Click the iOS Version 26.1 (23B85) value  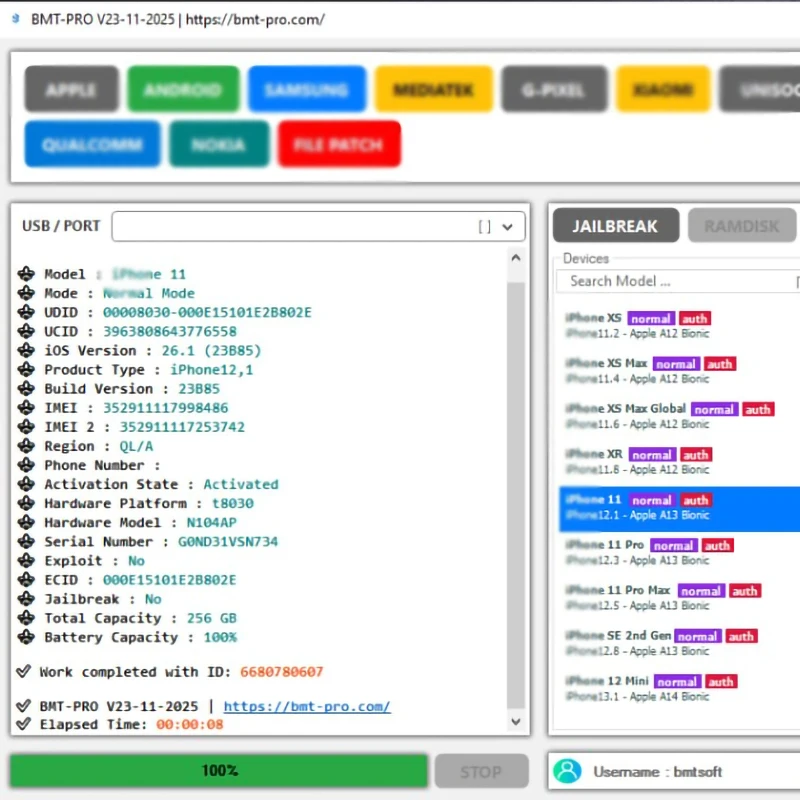(211, 351)
